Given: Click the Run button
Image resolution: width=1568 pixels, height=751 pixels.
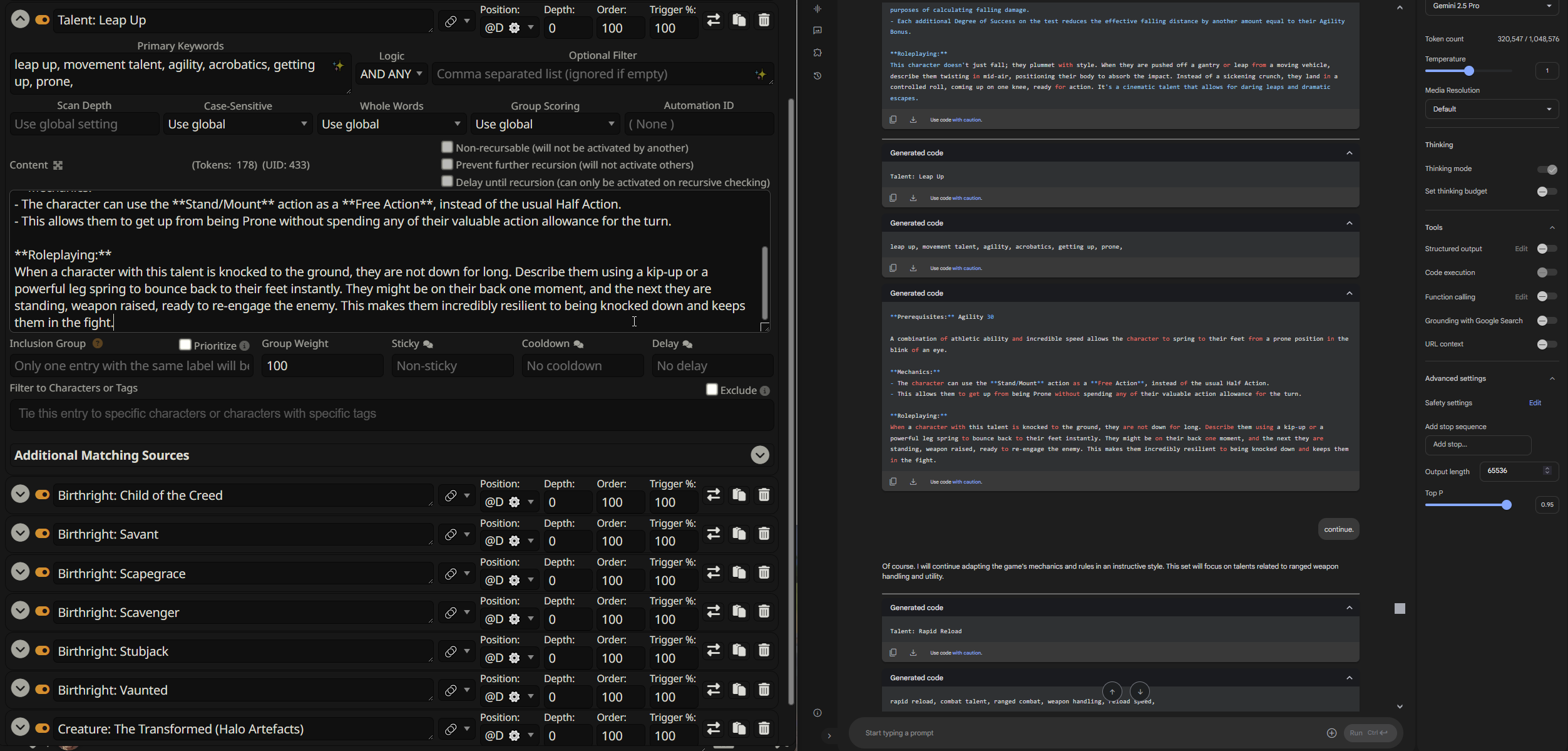Looking at the screenshot, I should coord(1370,733).
